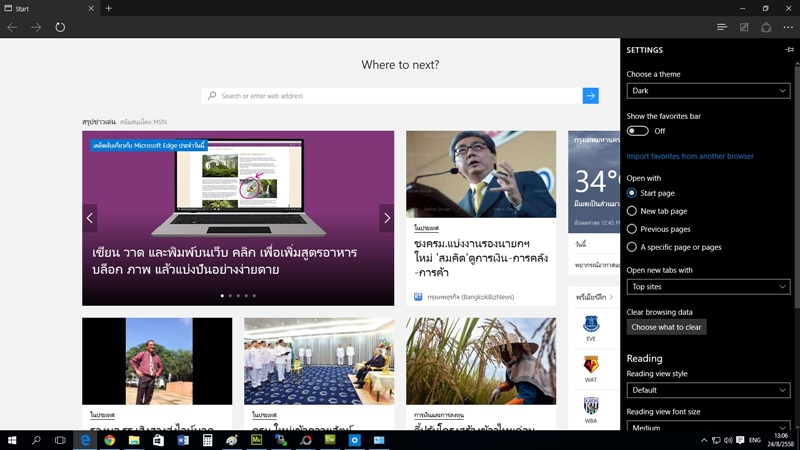Viewport: 800px width, 450px height.
Task: Open Windows Store from taskbar
Action: pos(158,440)
